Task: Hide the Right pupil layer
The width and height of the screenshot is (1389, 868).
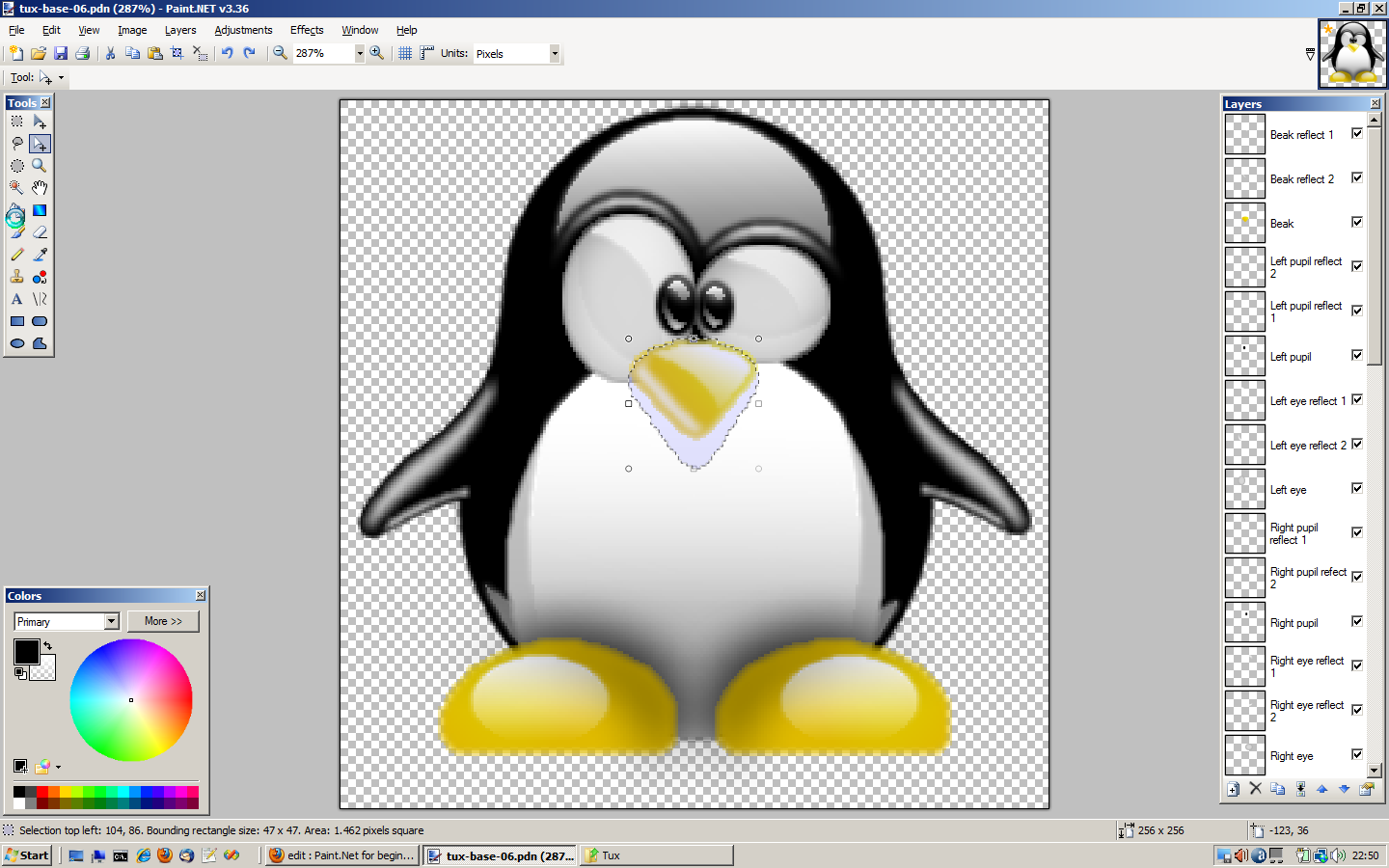Action: pos(1357,621)
